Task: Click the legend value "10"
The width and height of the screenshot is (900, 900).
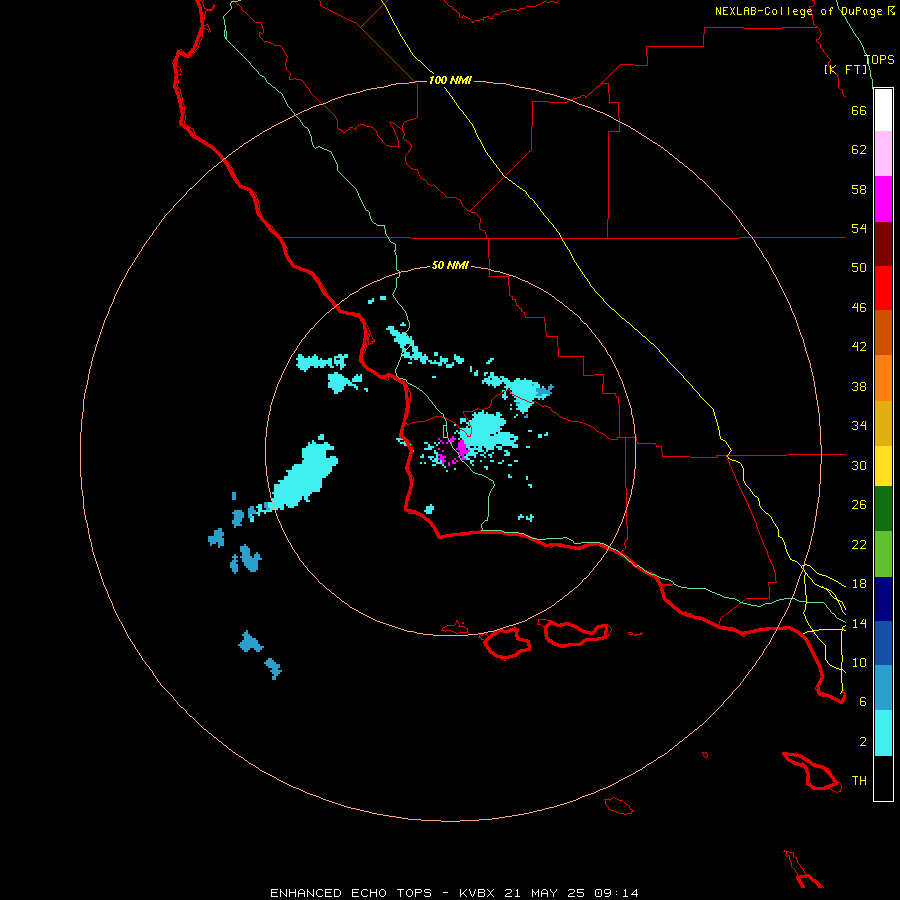Action: click(x=859, y=663)
